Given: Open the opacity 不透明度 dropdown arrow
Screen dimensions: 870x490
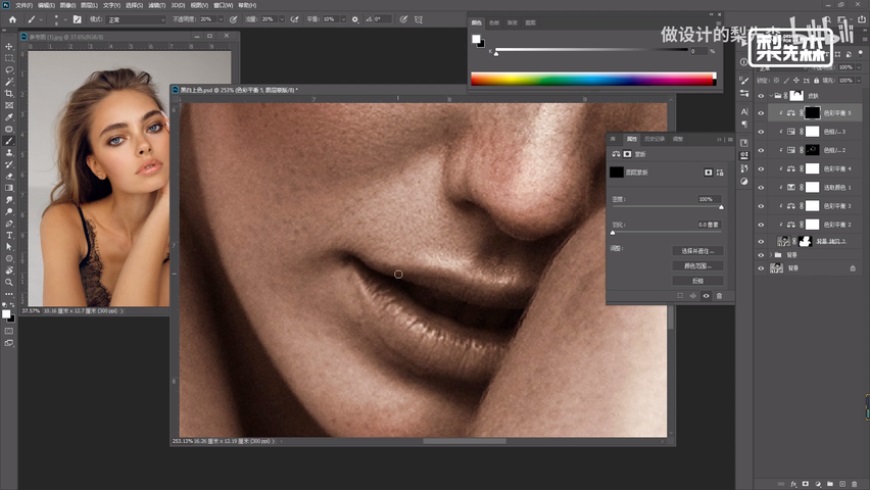Looking at the screenshot, I should point(219,19).
